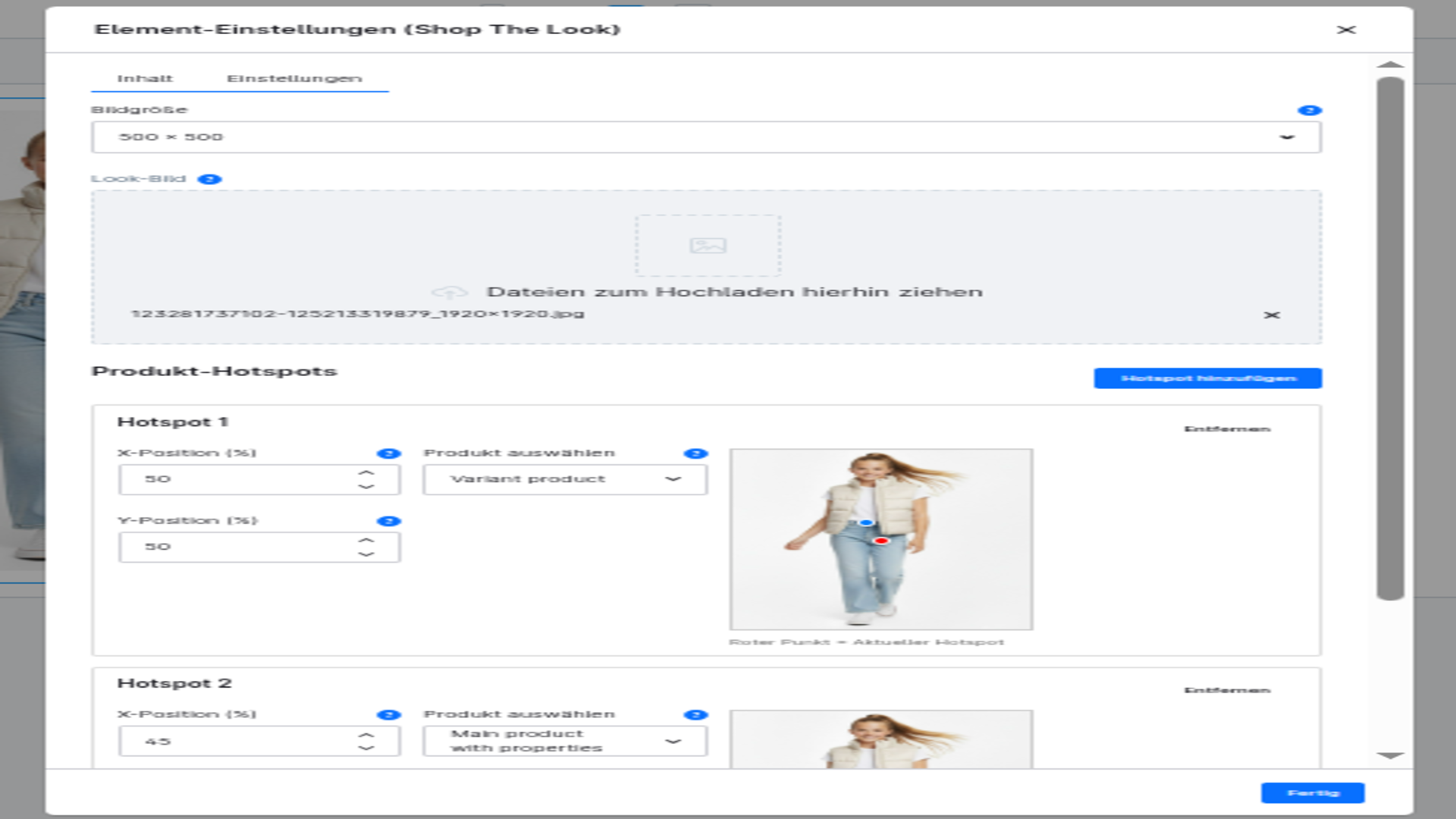The height and width of the screenshot is (819, 1456).
Task: Decrease Hotspot 1 X-Position value
Action: click(x=366, y=487)
